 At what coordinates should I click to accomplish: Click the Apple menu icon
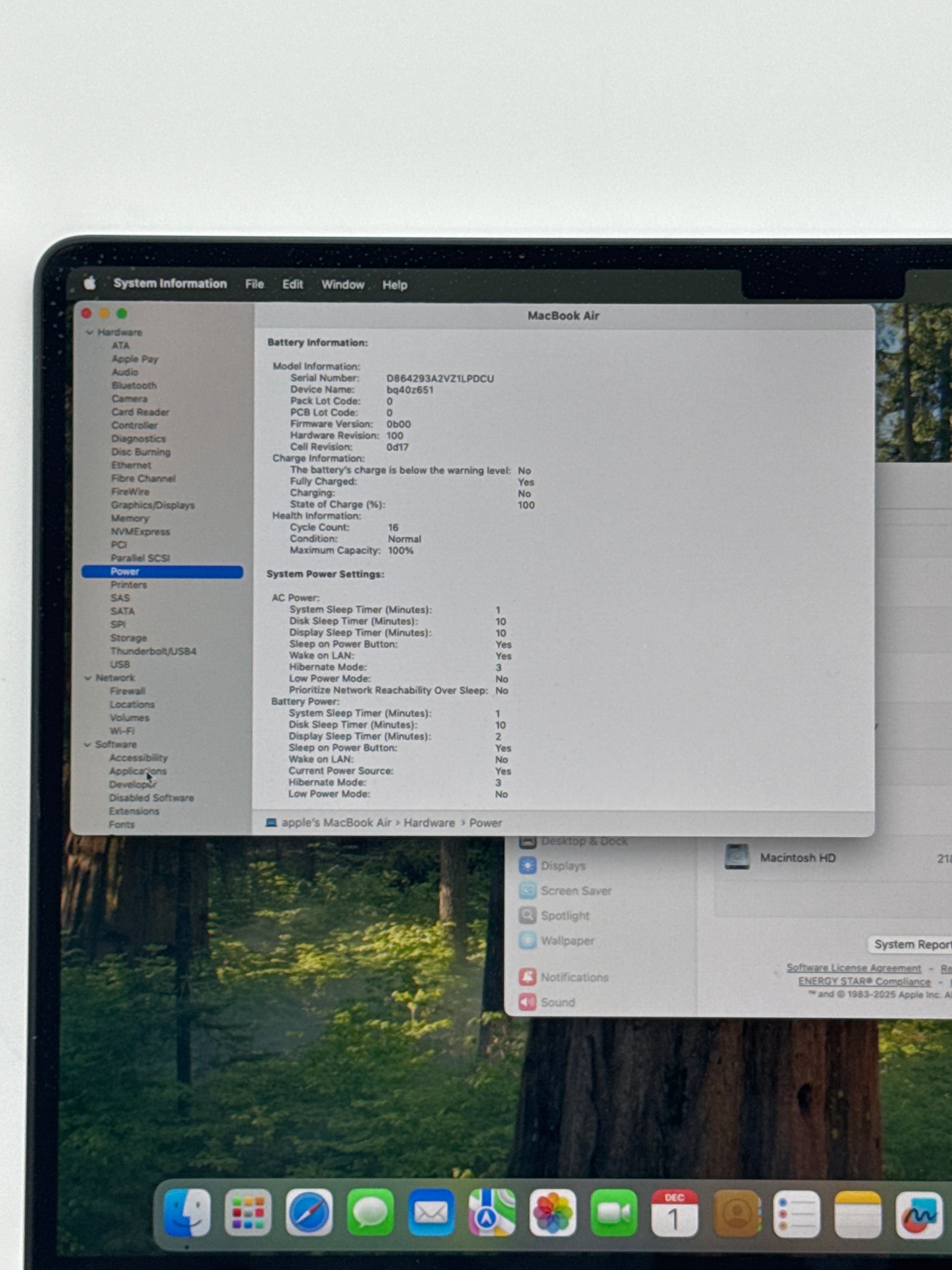click(90, 283)
